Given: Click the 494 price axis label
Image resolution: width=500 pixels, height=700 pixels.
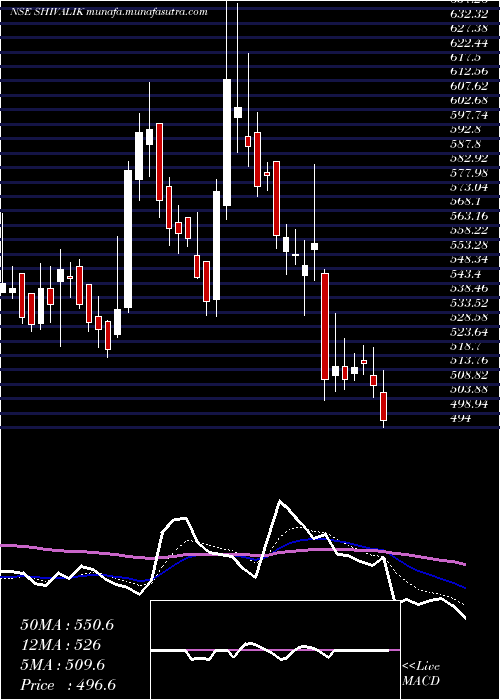Looking at the screenshot, I should [x=460, y=419].
